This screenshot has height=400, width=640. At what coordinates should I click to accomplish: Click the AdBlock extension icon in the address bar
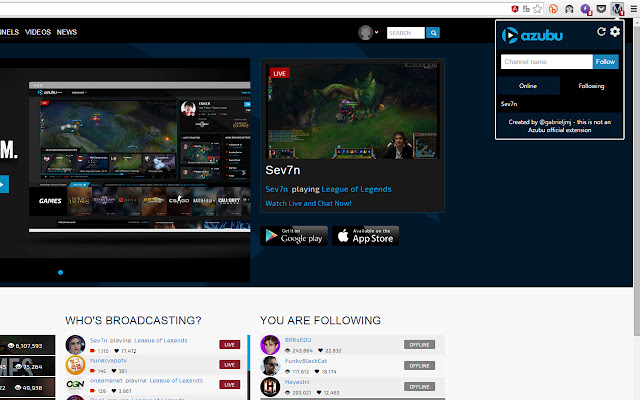(515, 9)
